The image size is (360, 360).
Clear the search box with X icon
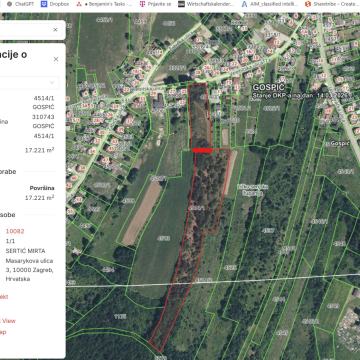55,30
